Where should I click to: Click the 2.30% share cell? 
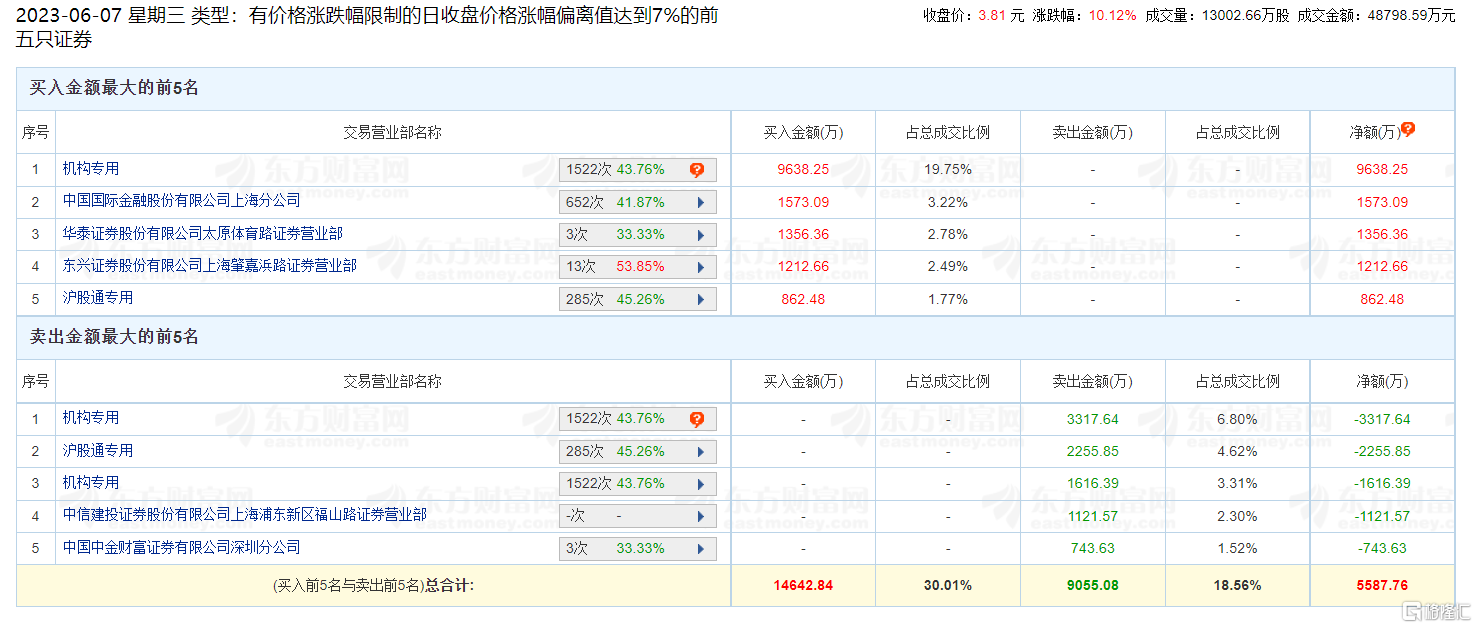pos(1237,516)
